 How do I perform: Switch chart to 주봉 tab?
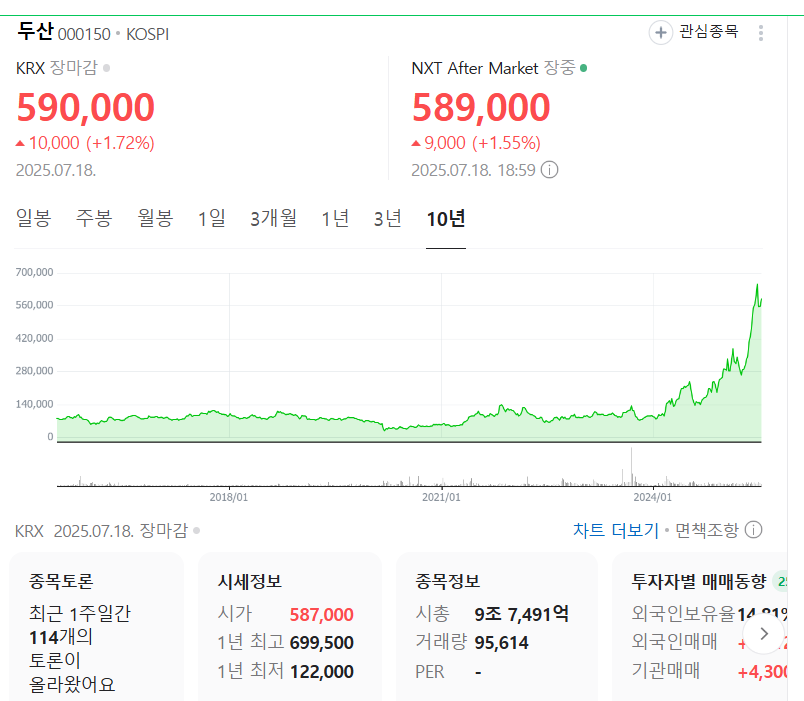coord(94,218)
